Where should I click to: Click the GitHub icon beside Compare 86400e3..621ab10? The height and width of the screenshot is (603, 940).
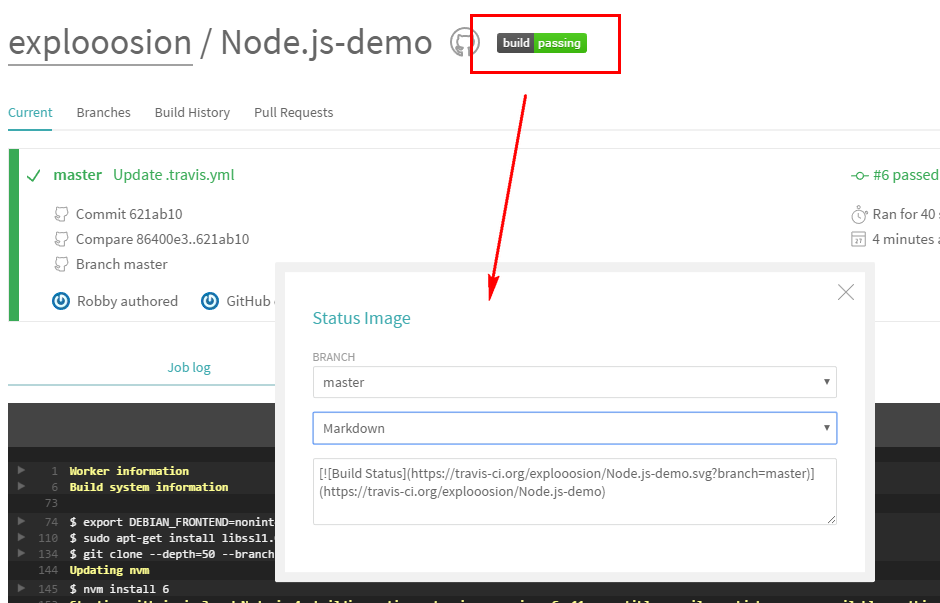coord(61,239)
